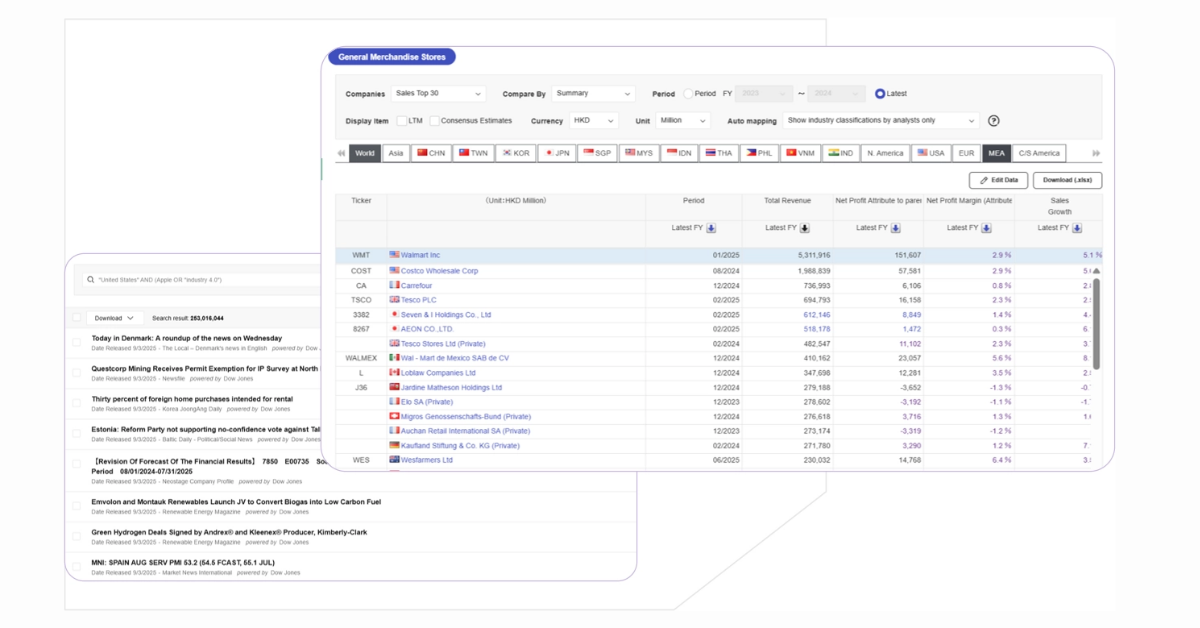Switch to the USA country tab
This screenshot has width=1200, height=628.
(930, 153)
